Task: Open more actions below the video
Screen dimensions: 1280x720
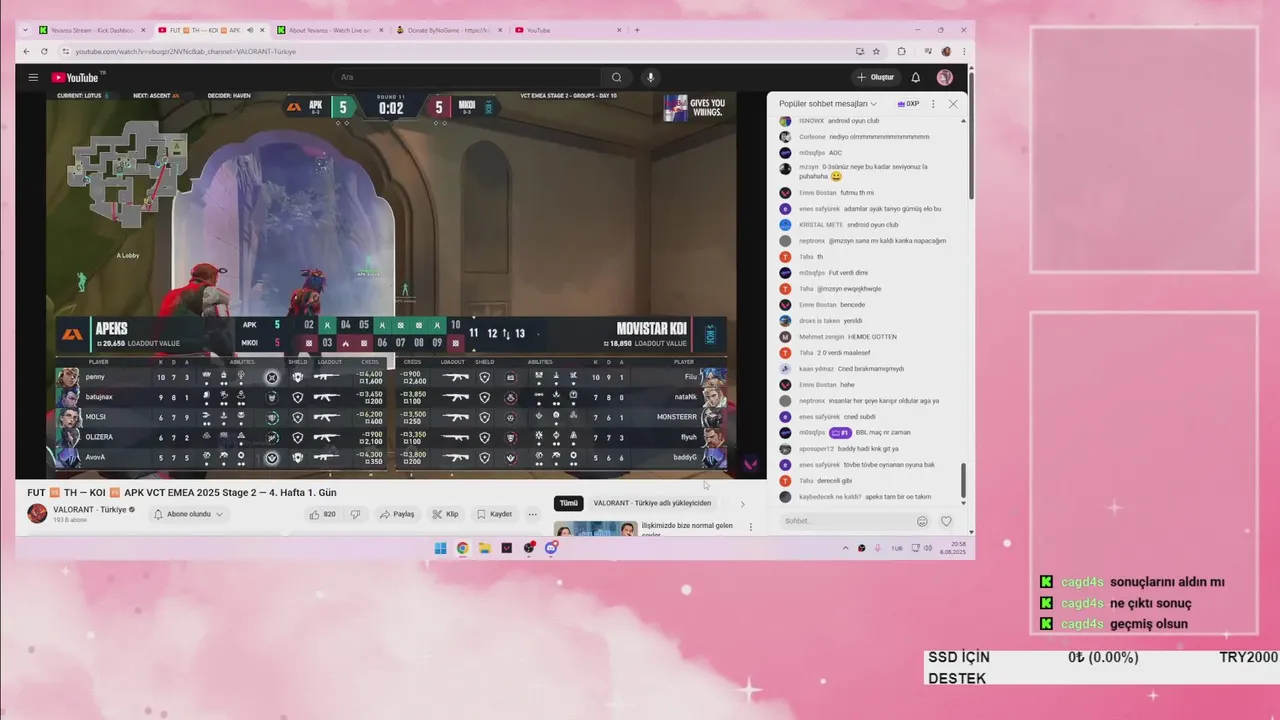Action: (532, 514)
